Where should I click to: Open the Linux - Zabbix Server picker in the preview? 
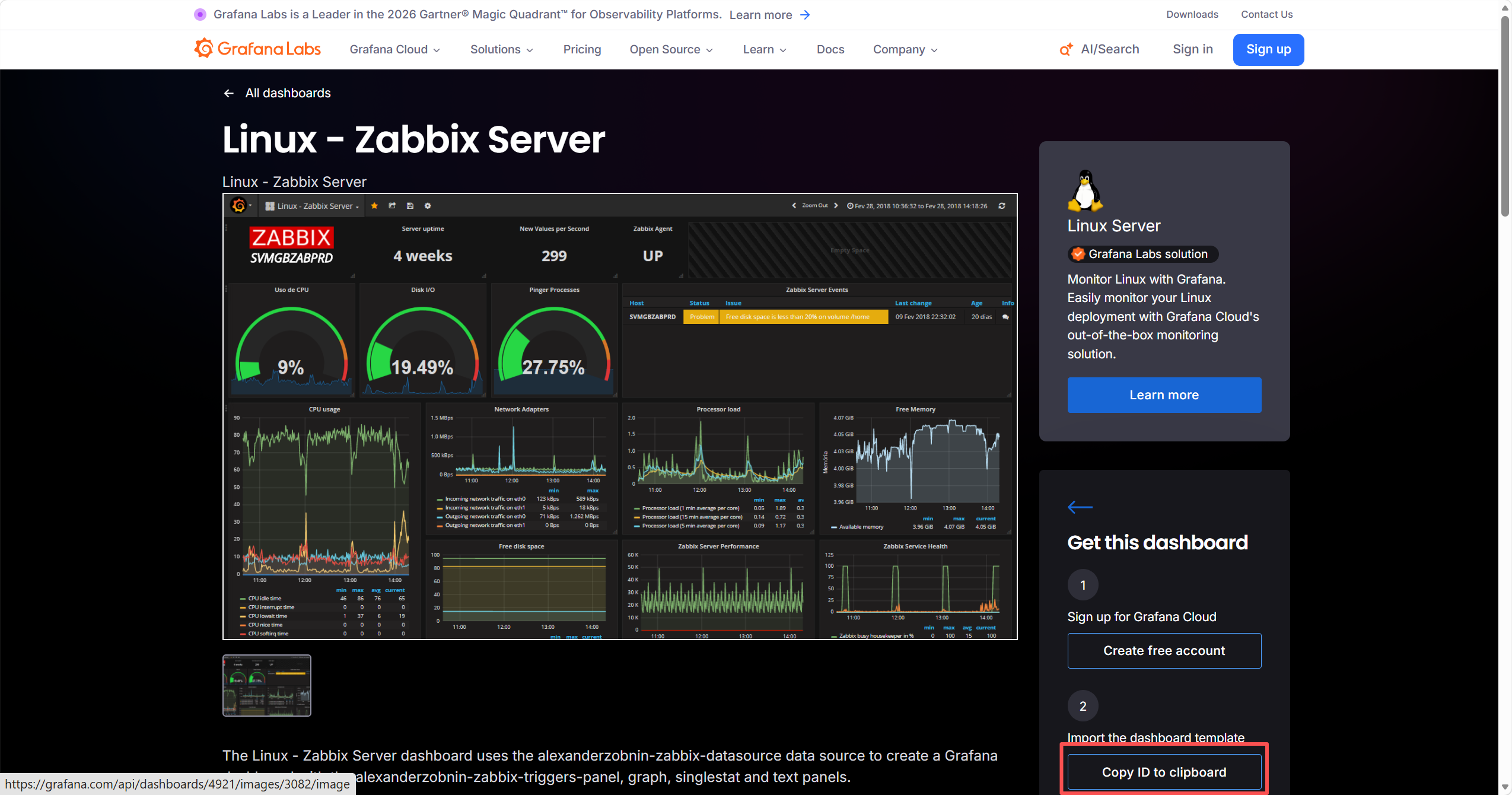tap(313, 206)
